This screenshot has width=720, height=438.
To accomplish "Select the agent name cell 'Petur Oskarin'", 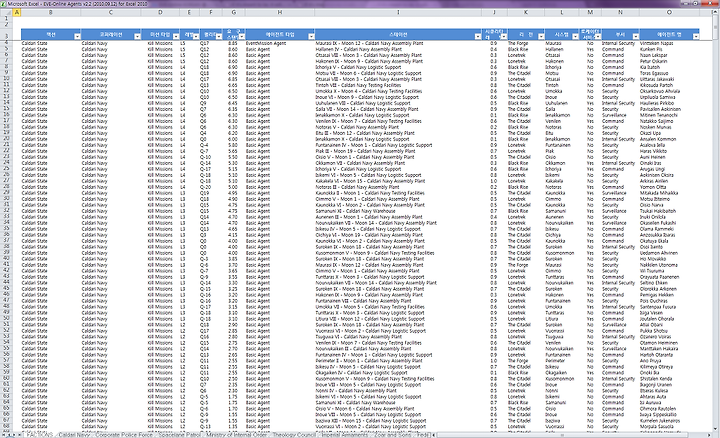I will pos(669,61).
